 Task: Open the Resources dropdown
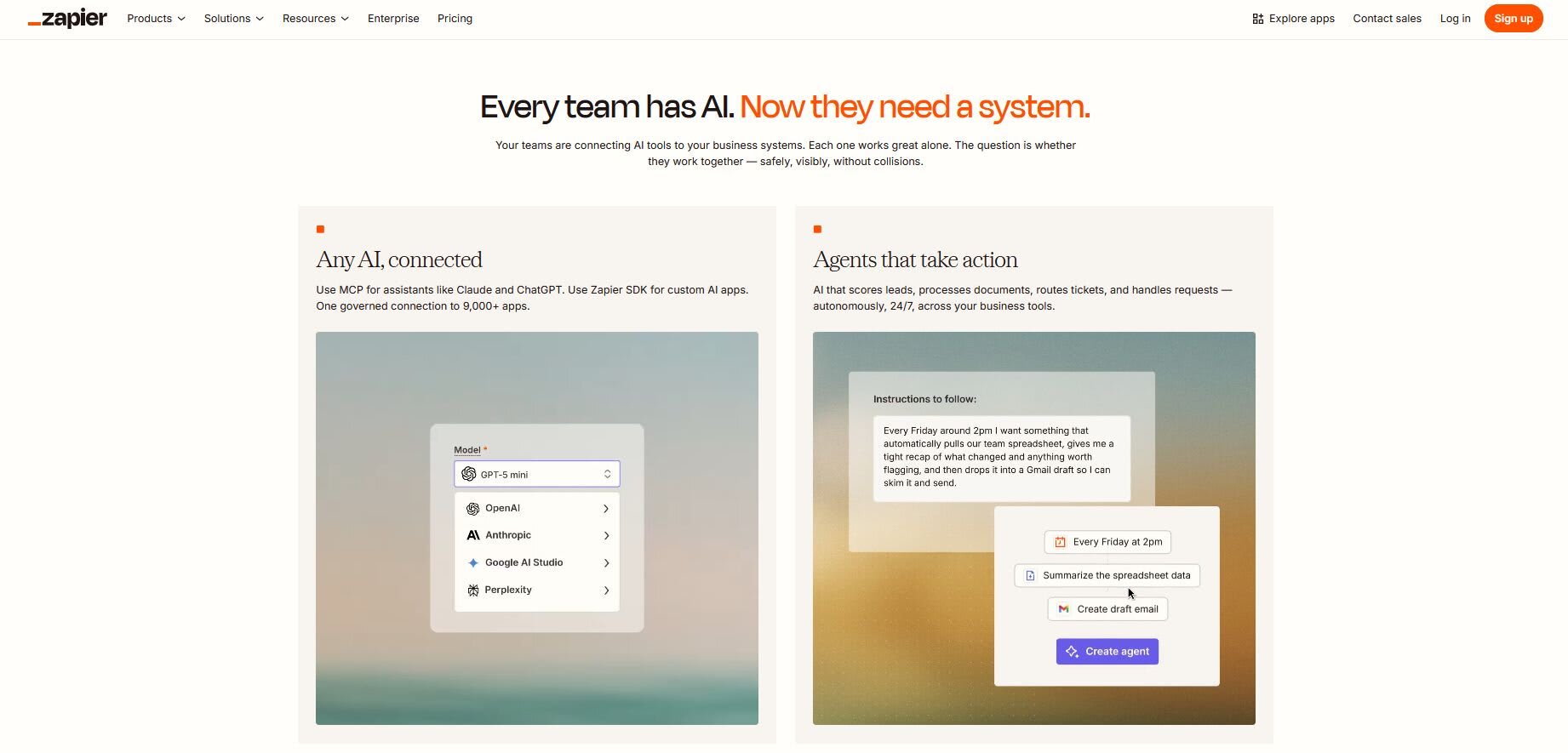click(x=315, y=19)
